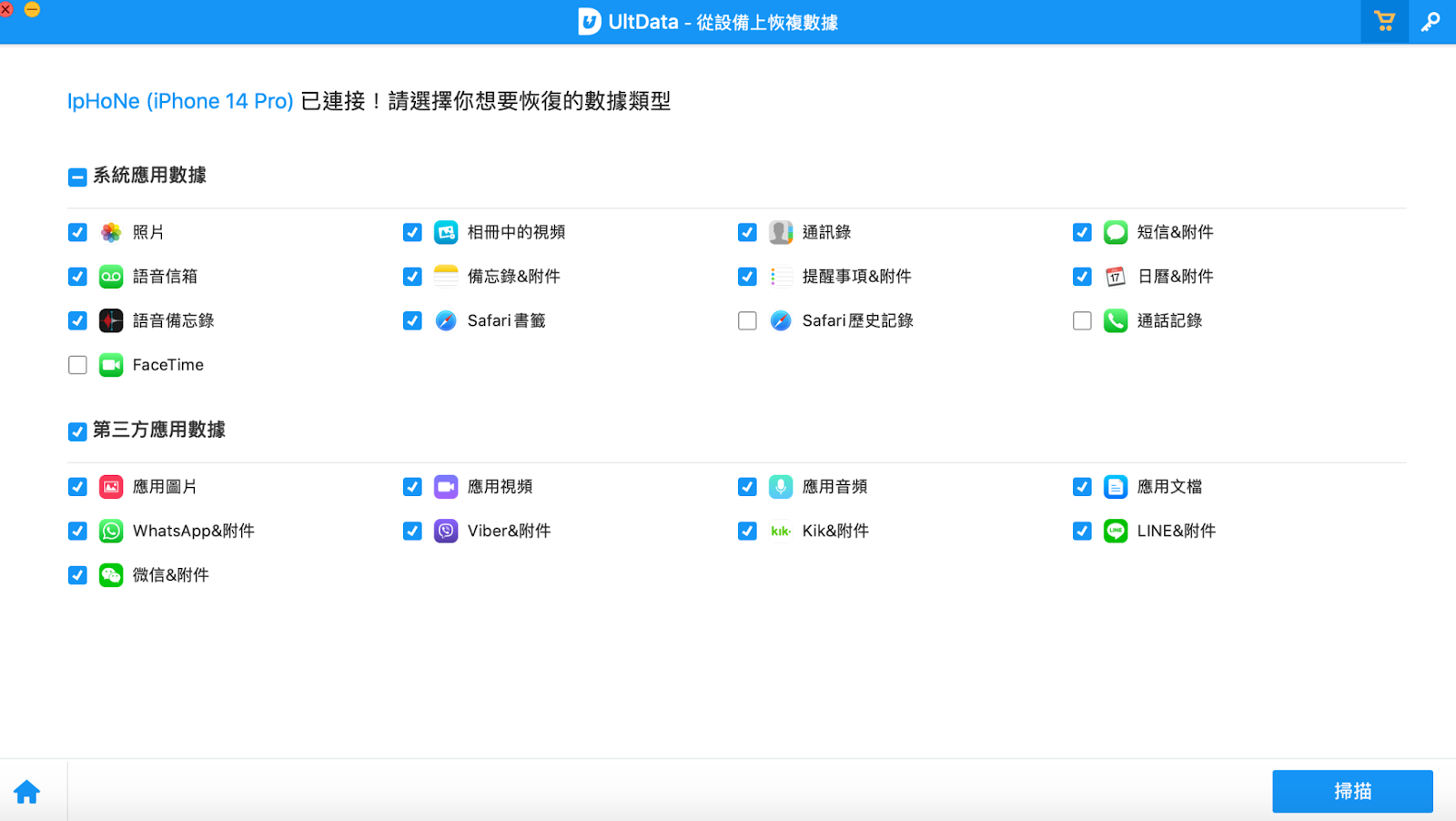Click the blue app documents icon
This screenshot has height=821, width=1456.
point(1116,487)
